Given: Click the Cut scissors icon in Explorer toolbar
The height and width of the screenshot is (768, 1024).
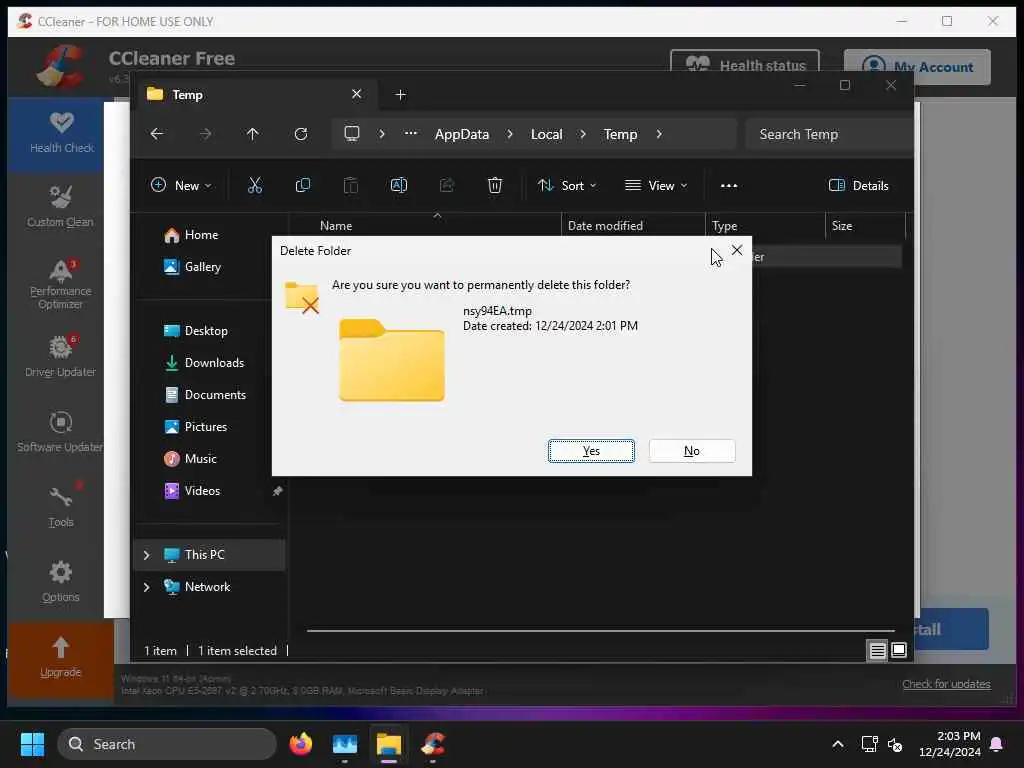Looking at the screenshot, I should pos(255,185).
